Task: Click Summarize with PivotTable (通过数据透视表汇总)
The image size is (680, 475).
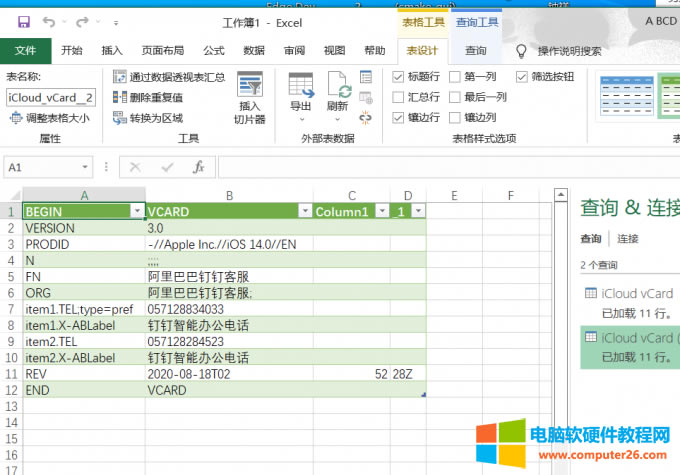Action: pos(168,77)
